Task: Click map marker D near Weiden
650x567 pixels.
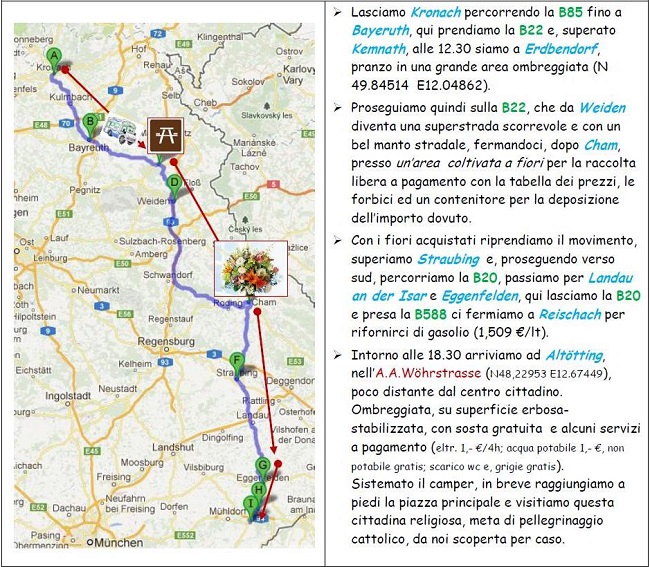Action: tap(175, 186)
